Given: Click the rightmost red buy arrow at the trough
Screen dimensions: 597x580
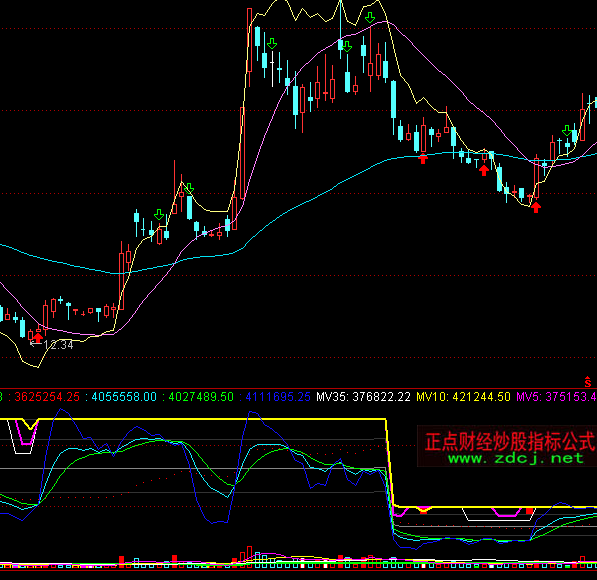Looking at the screenshot, I should coord(536,207).
